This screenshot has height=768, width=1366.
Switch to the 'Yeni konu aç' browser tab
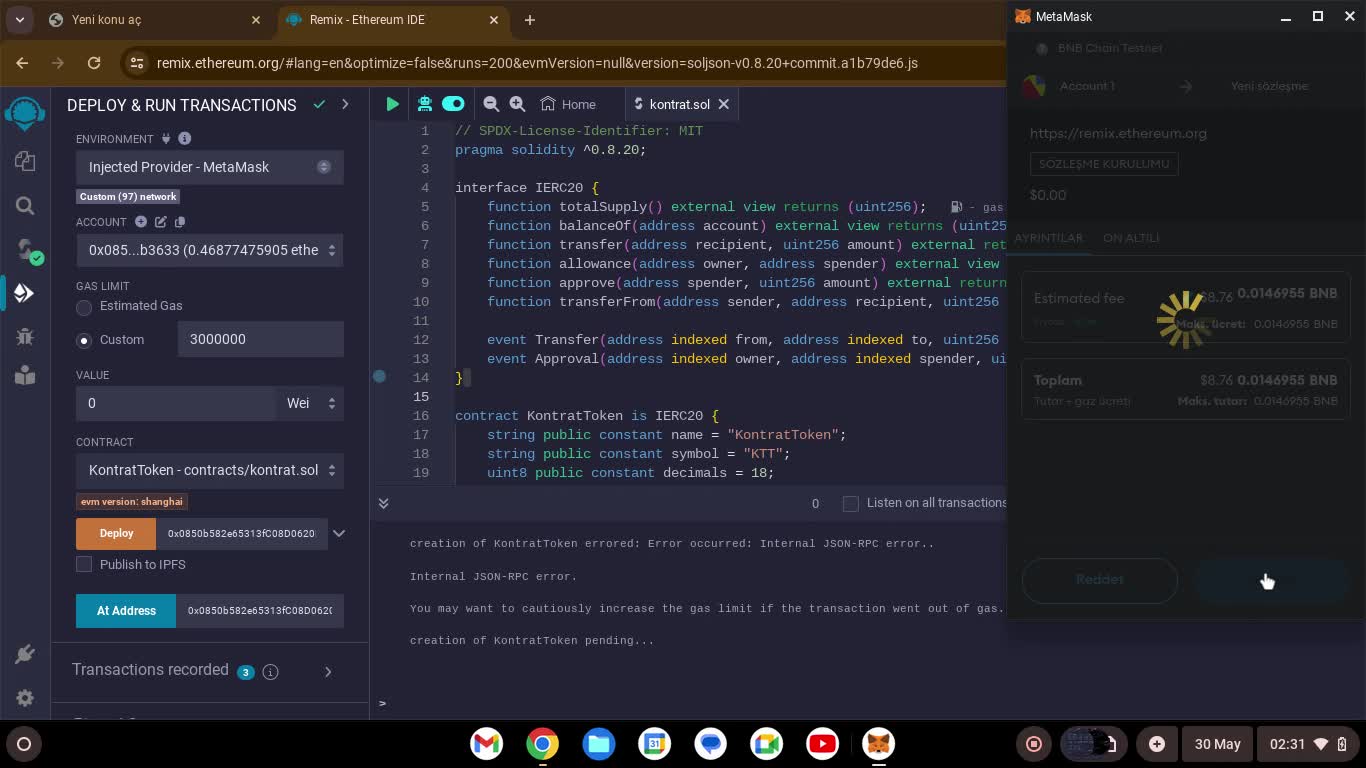coord(155,19)
